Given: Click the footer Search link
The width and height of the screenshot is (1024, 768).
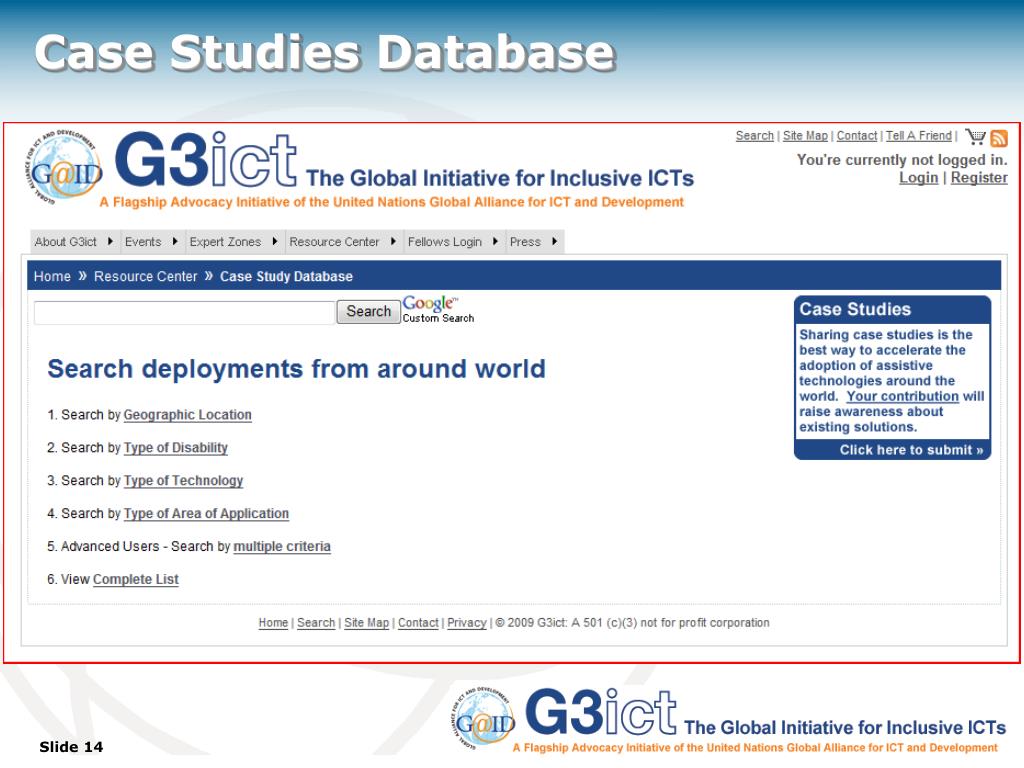Looking at the screenshot, I should [x=316, y=623].
